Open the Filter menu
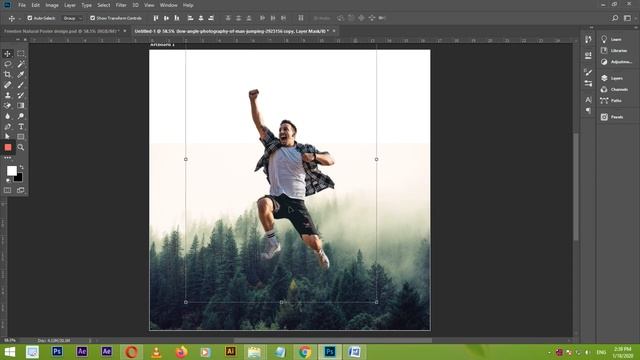640x360 pixels. 121,5
